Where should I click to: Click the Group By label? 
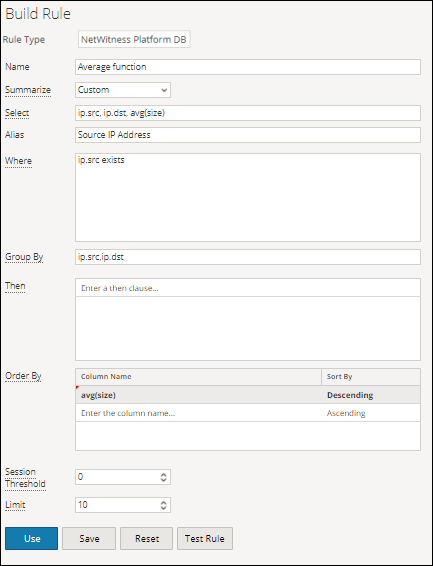pyautogui.click(x=24, y=257)
